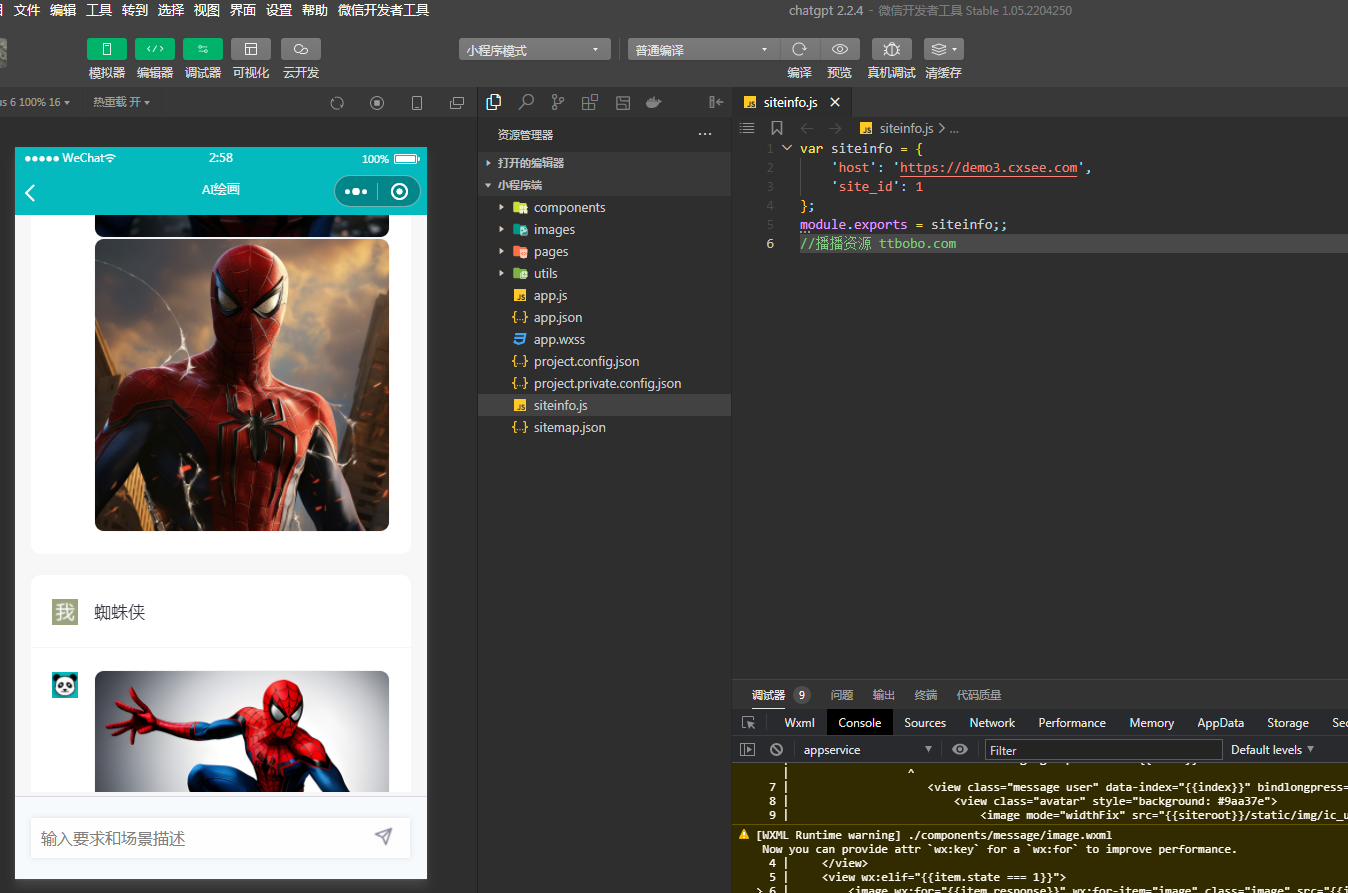Screen dimensions: 1348x893
Task: Toggle the console sidebar icon
Action: (747, 750)
